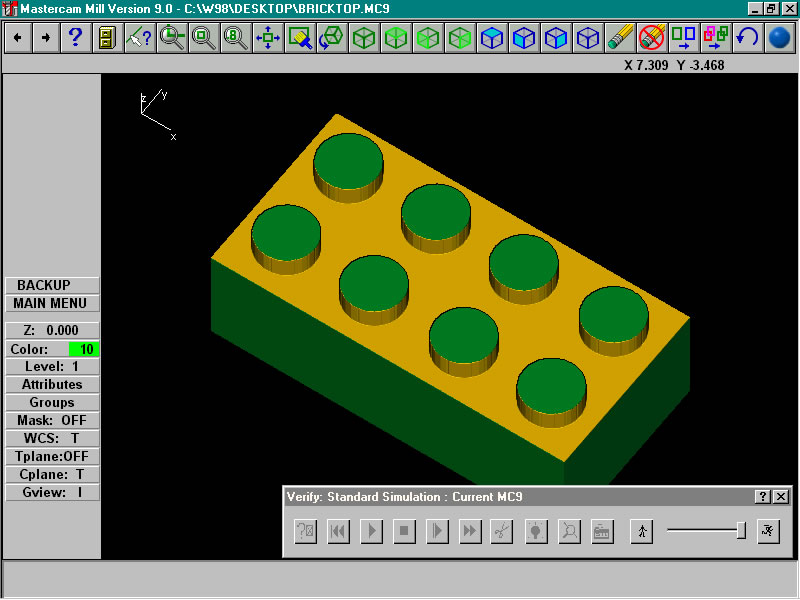
Task: Change Level: 1 setting
Action: point(52,366)
